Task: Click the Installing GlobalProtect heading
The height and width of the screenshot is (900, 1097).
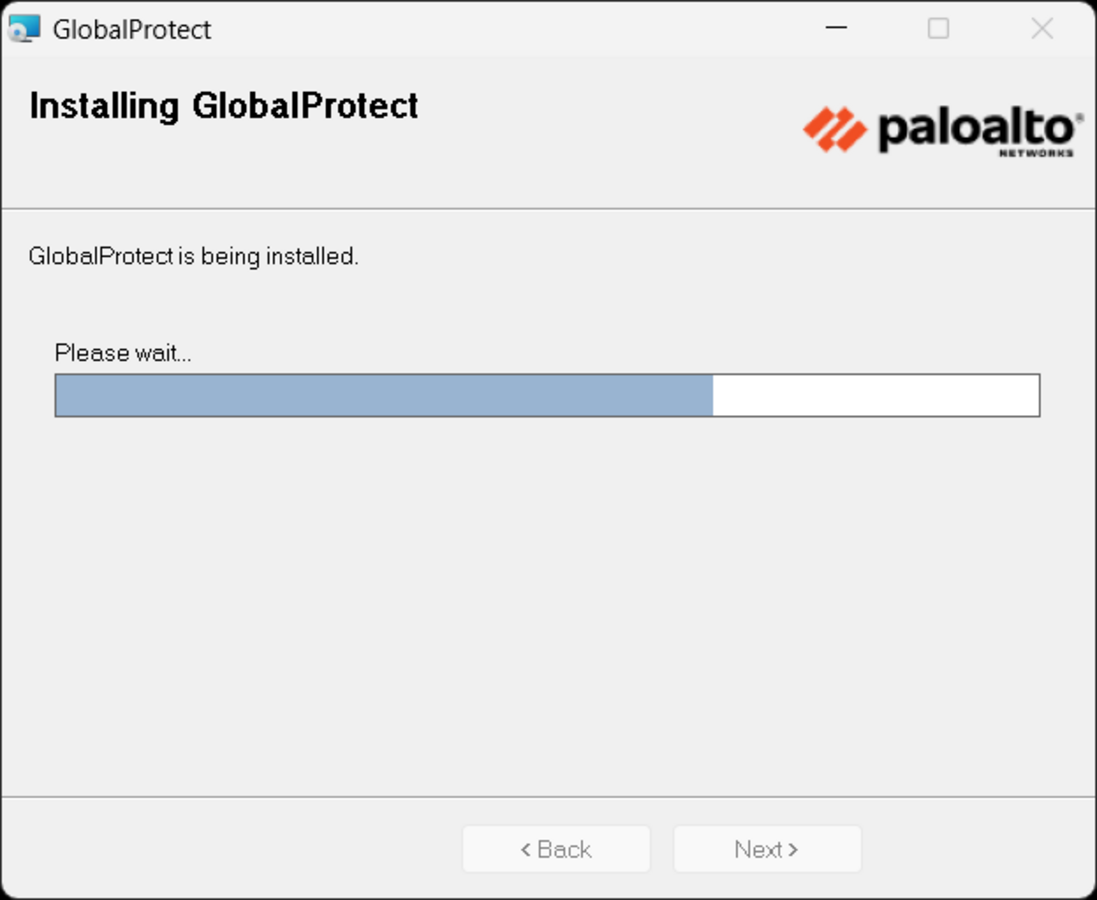Action: pyautogui.click(x=224, y=106)
